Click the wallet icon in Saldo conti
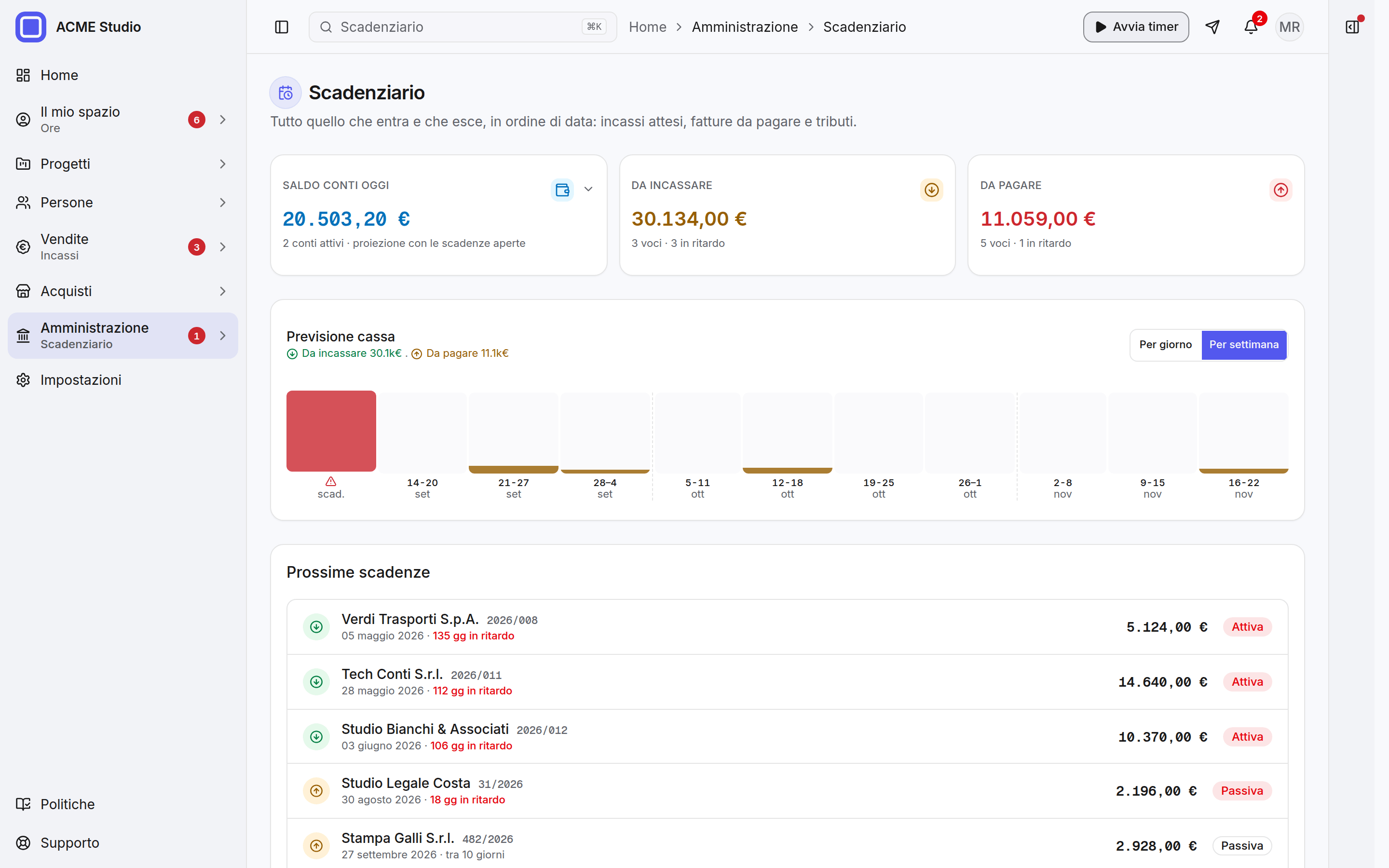The image size is (1389, 868). tap(562, 190)
